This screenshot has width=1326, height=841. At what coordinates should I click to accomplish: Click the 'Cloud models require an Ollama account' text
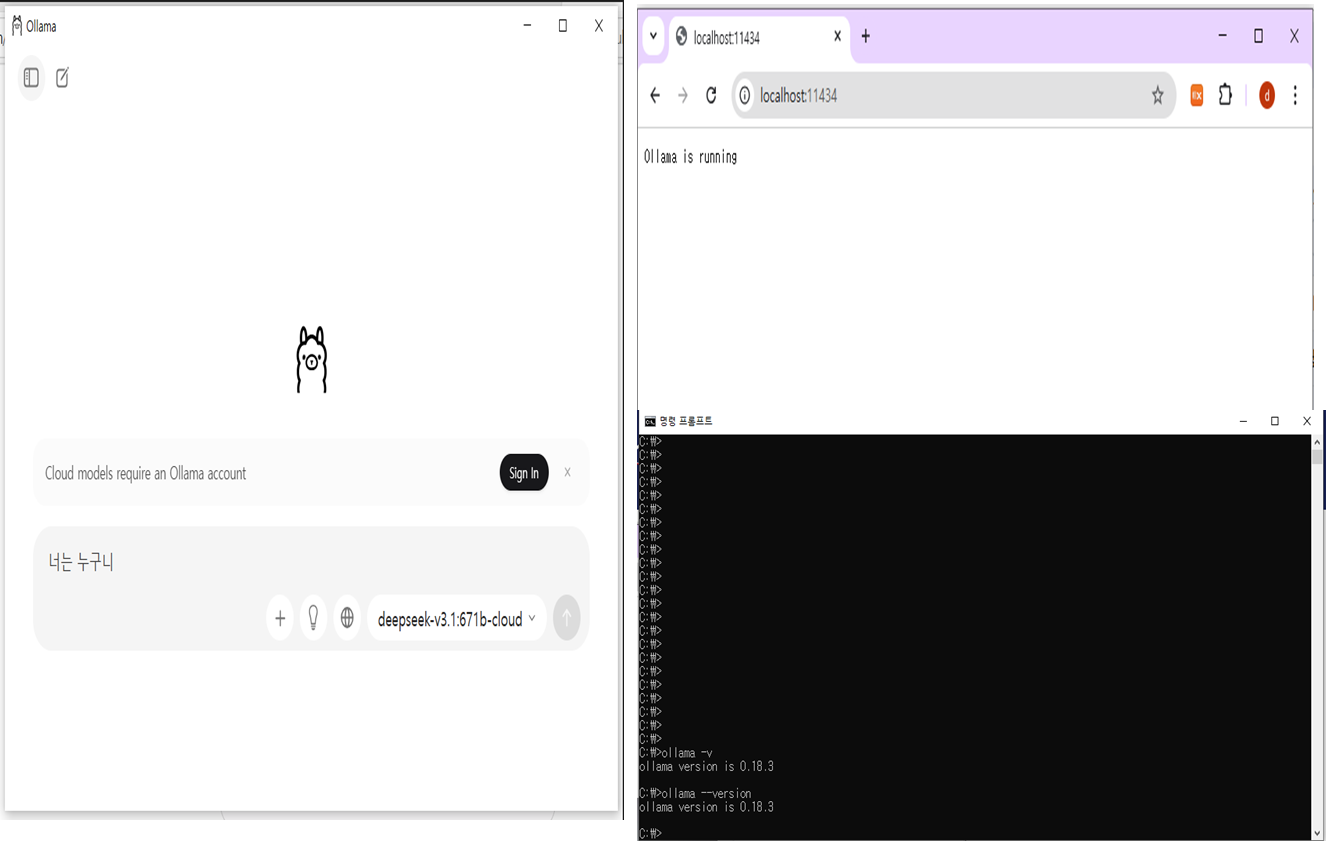(x=145, y=474)
